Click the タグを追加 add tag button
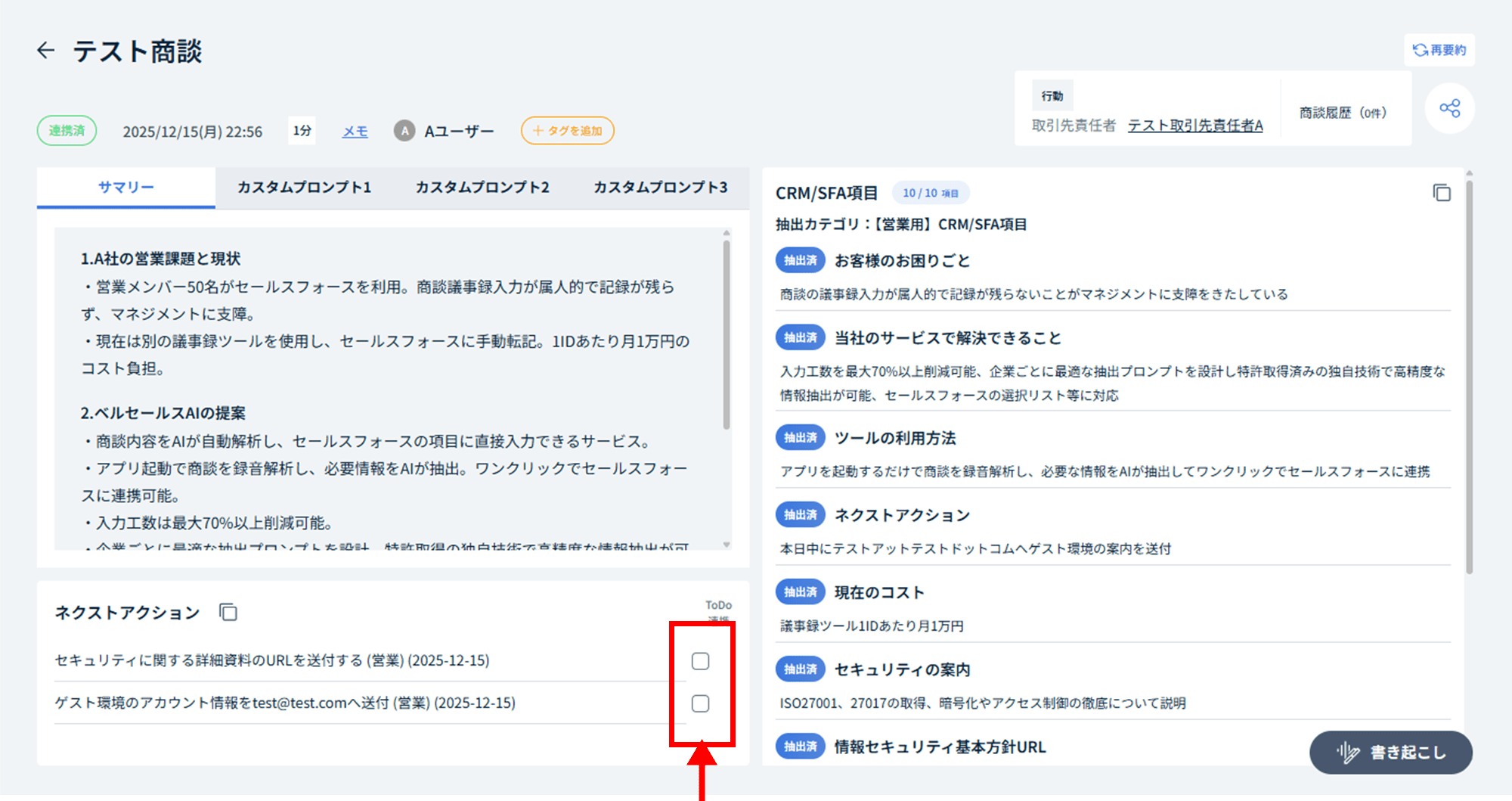This screenshot has width=1512, height=801. click(x=567, y=131)
